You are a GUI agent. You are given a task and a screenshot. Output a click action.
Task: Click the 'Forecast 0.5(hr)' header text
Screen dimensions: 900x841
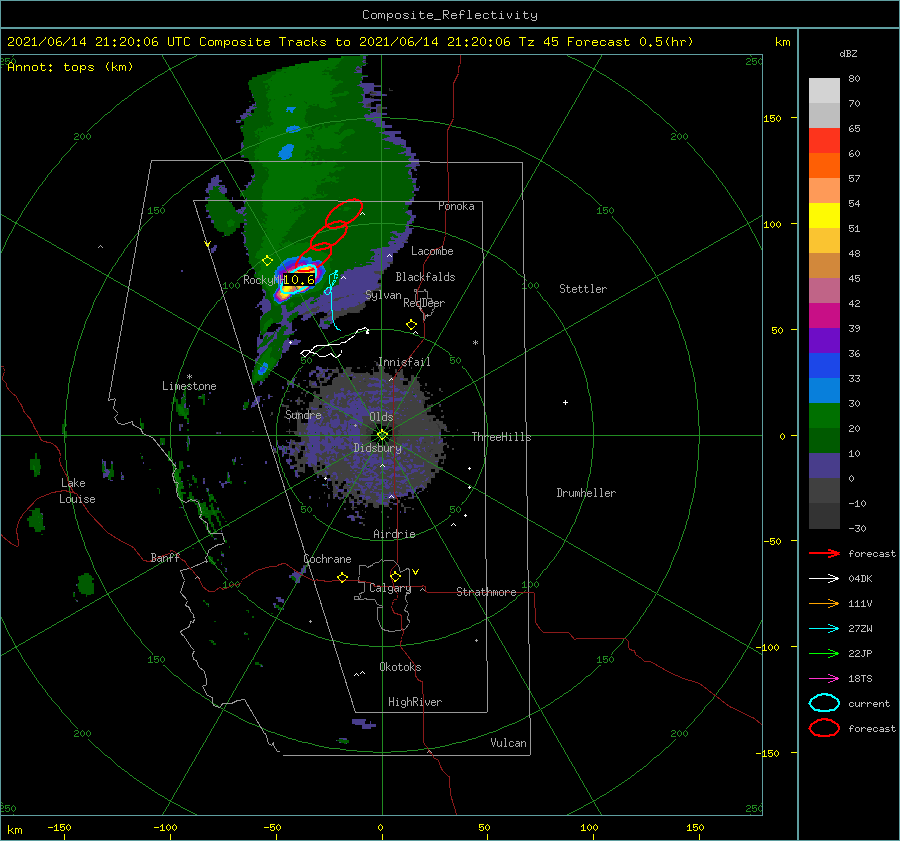click(630, 42)
